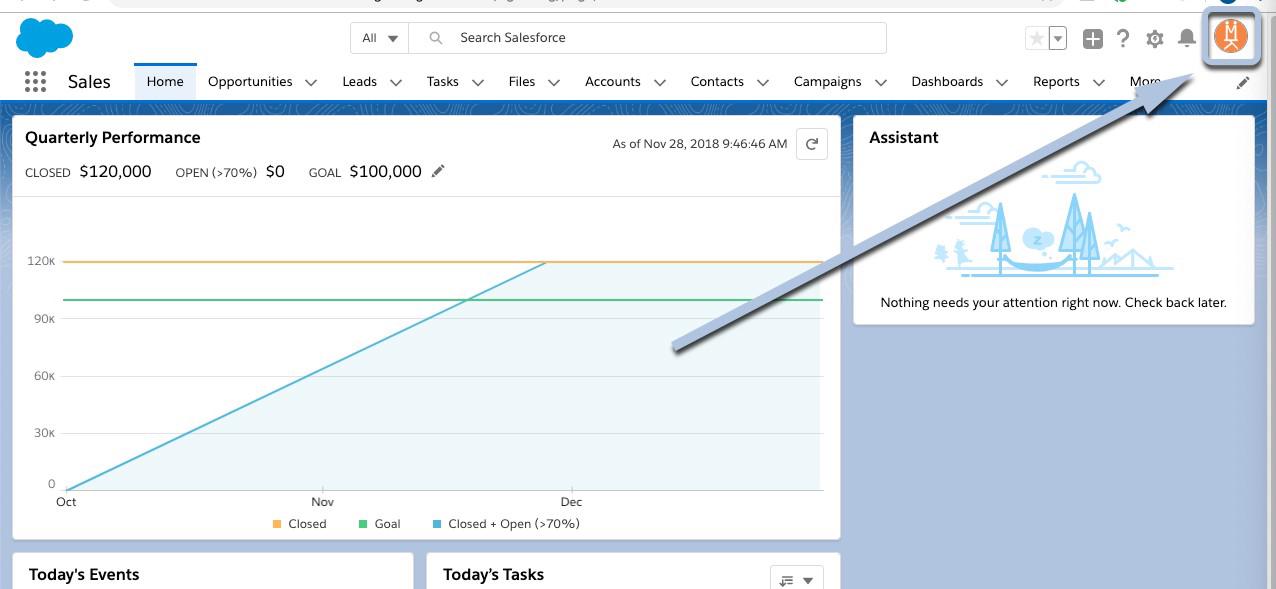Edit the quarterly goal pencil icon
Screen dimensions: 1276x589
(x=438, y=172)
